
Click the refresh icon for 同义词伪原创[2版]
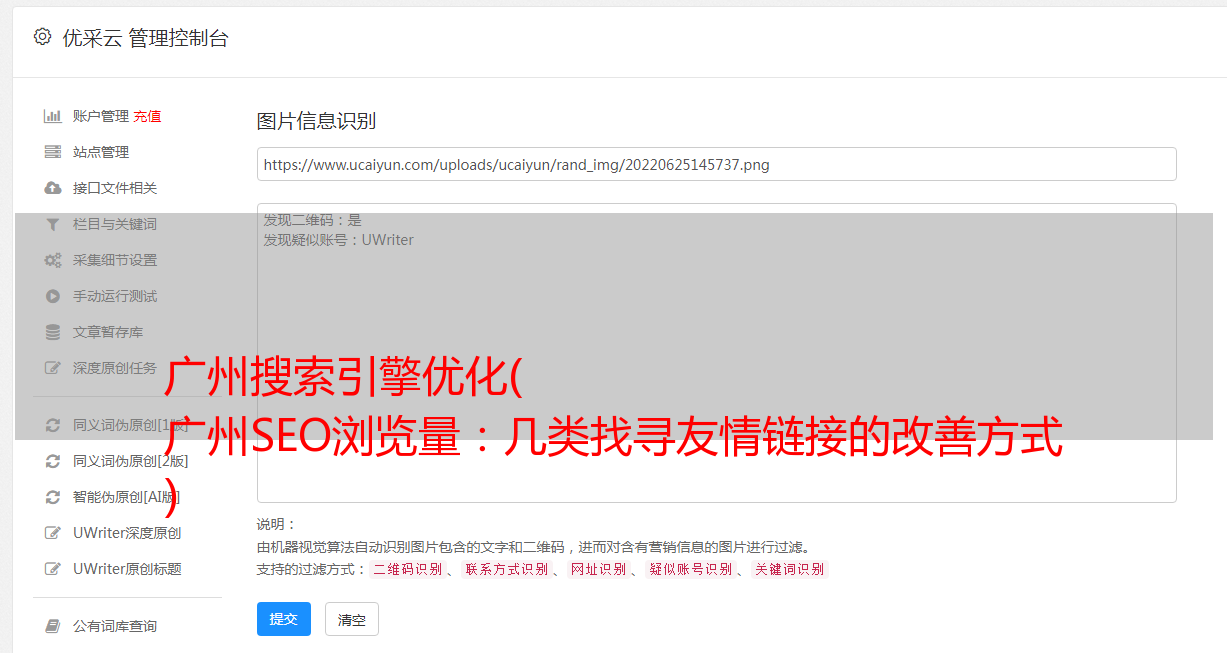click(53, 461)
